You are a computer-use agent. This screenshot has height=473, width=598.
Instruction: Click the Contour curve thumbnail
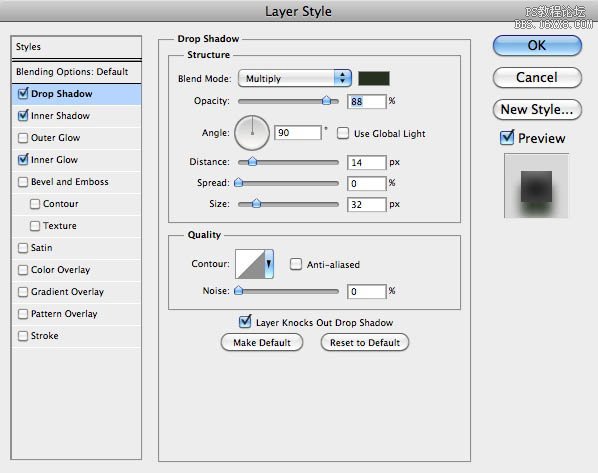click(250, 264)
